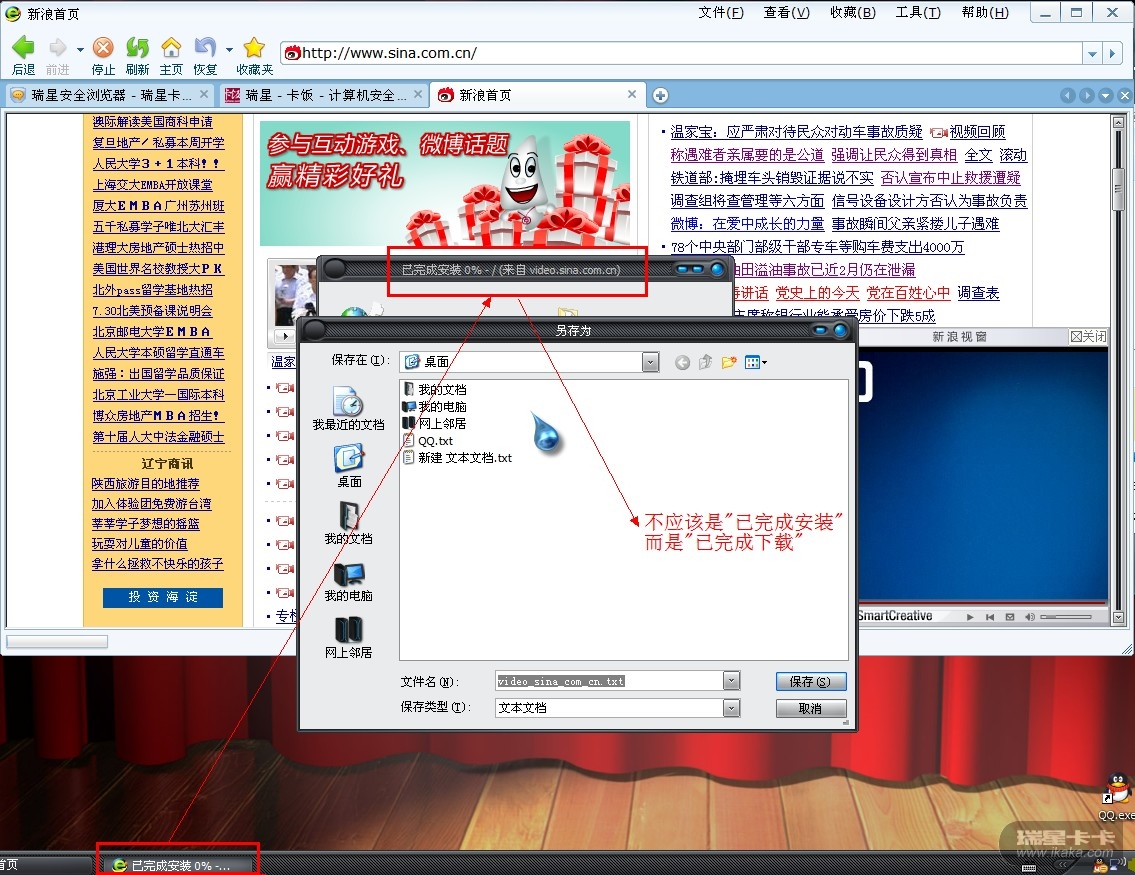Select My Computer shortcut in Save As sidebar
The width and height of the screenshot is (1135, 875).
(x=348, y=580)
